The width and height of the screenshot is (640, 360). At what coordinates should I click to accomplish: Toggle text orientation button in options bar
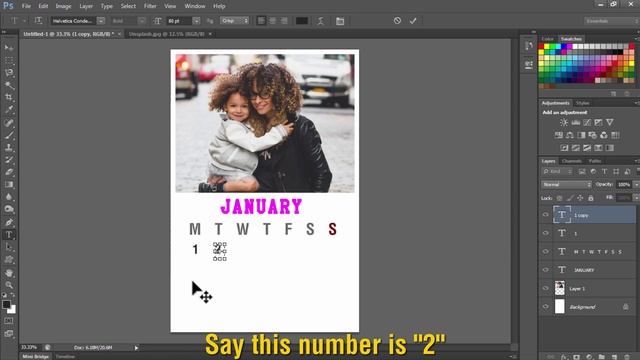(x=38, y=20)
